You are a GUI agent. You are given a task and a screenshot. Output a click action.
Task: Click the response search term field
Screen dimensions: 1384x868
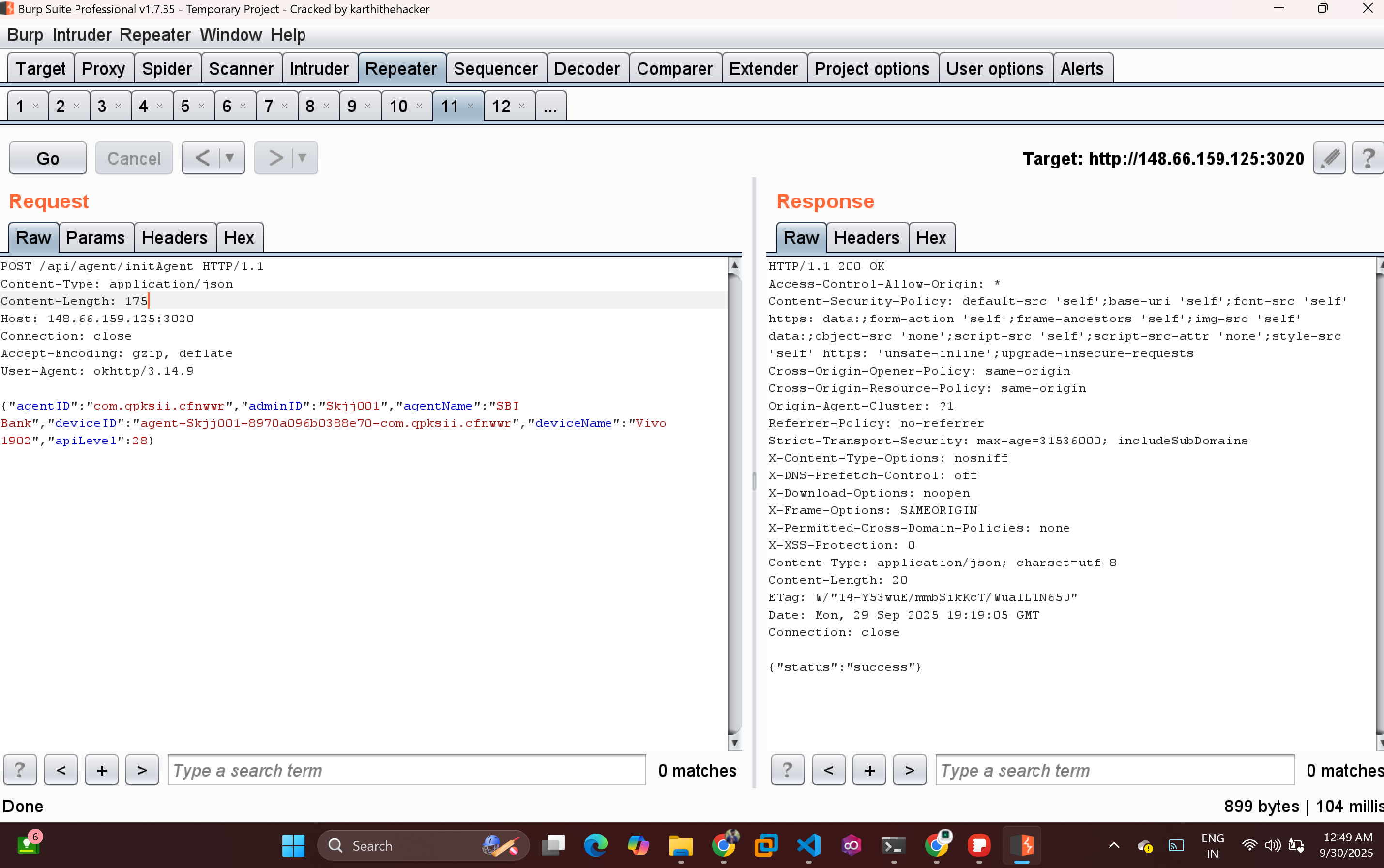pyautogui.click(x=1113, y=770)
